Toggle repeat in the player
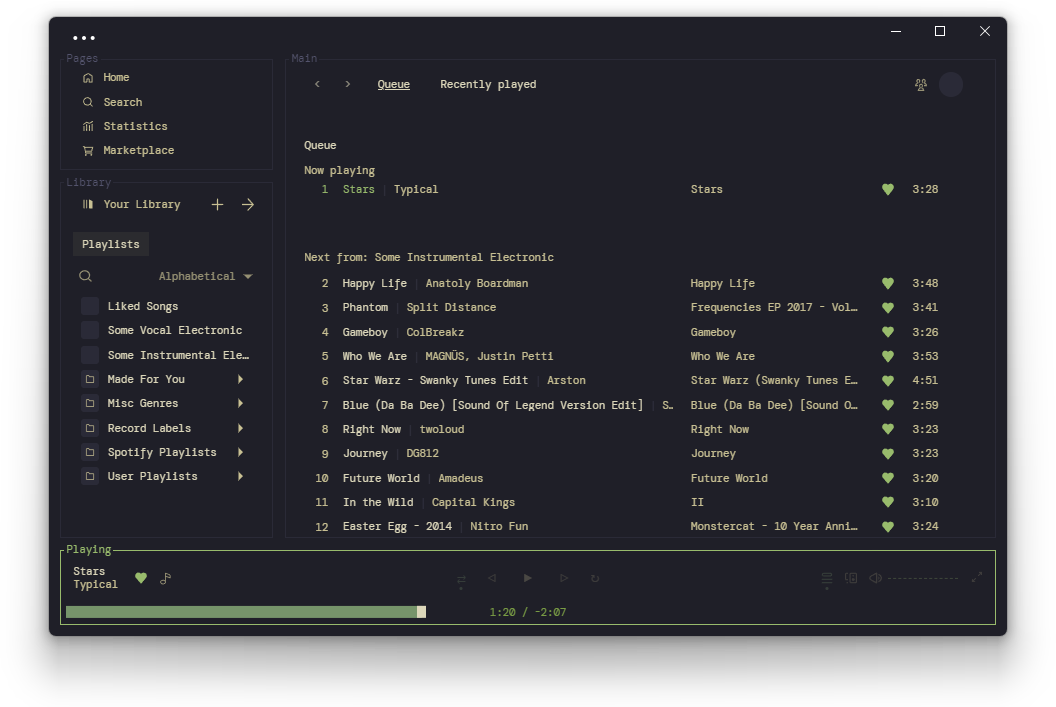The width and height of the screenshot is (1056, 707). click(x=595, y=578)
